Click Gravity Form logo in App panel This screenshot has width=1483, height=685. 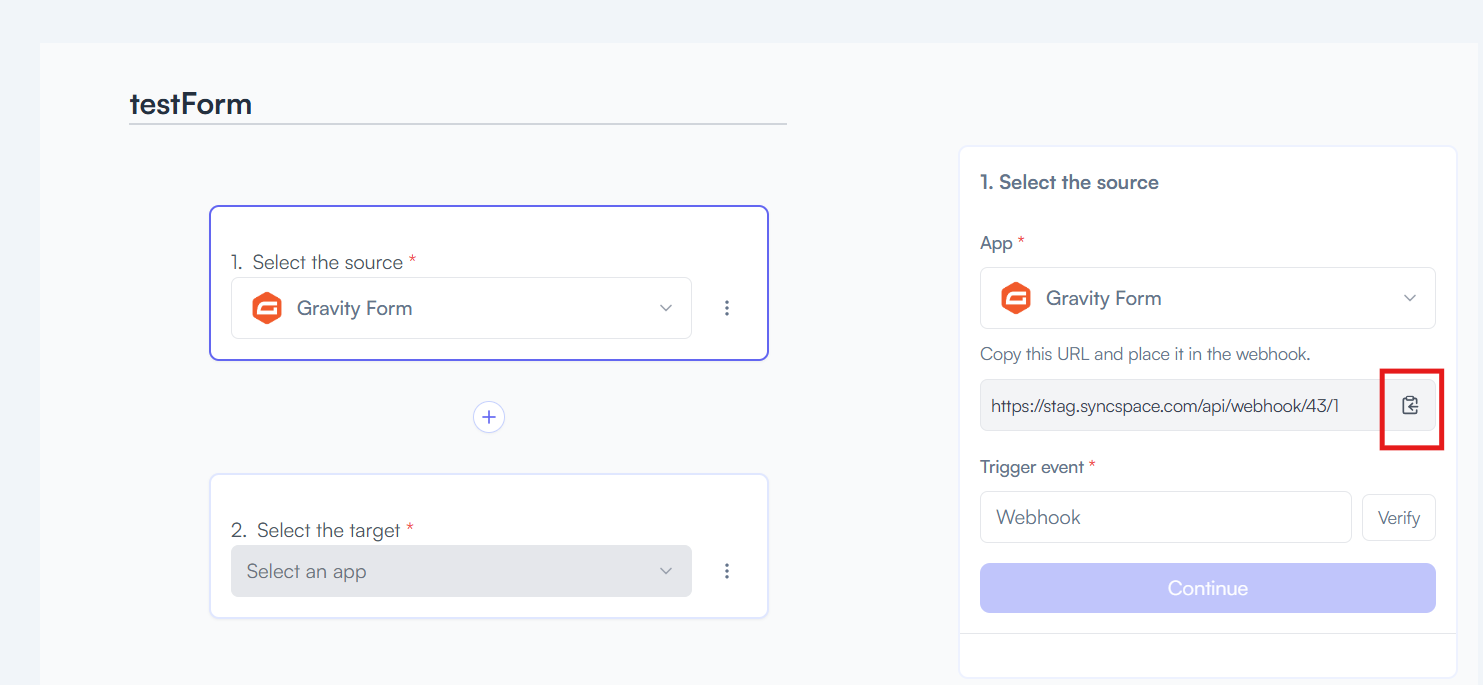(x=1016, y=298)
